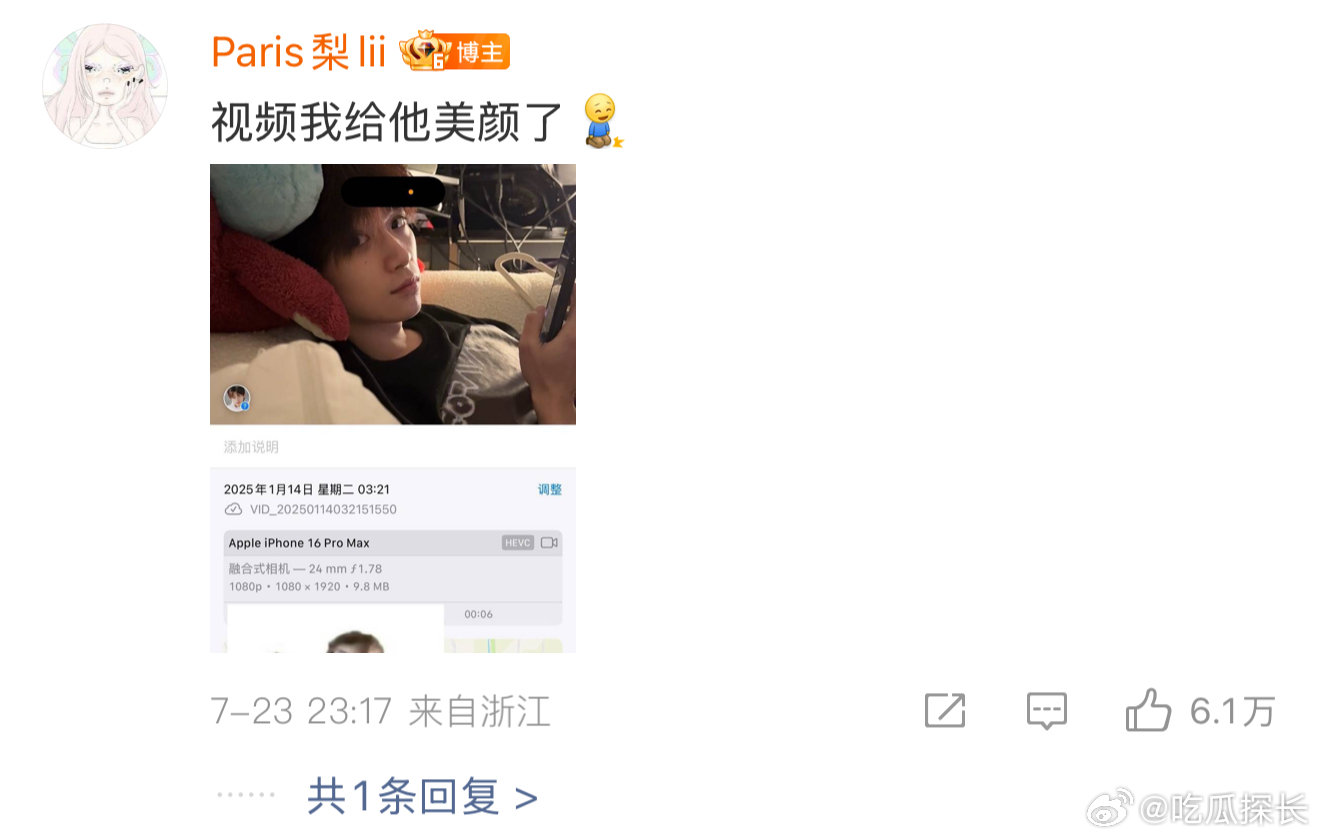This screenshot has height=840, width=1320.
Task: Tap the 添加说明 caption field
Action: [x=251, y=447]
